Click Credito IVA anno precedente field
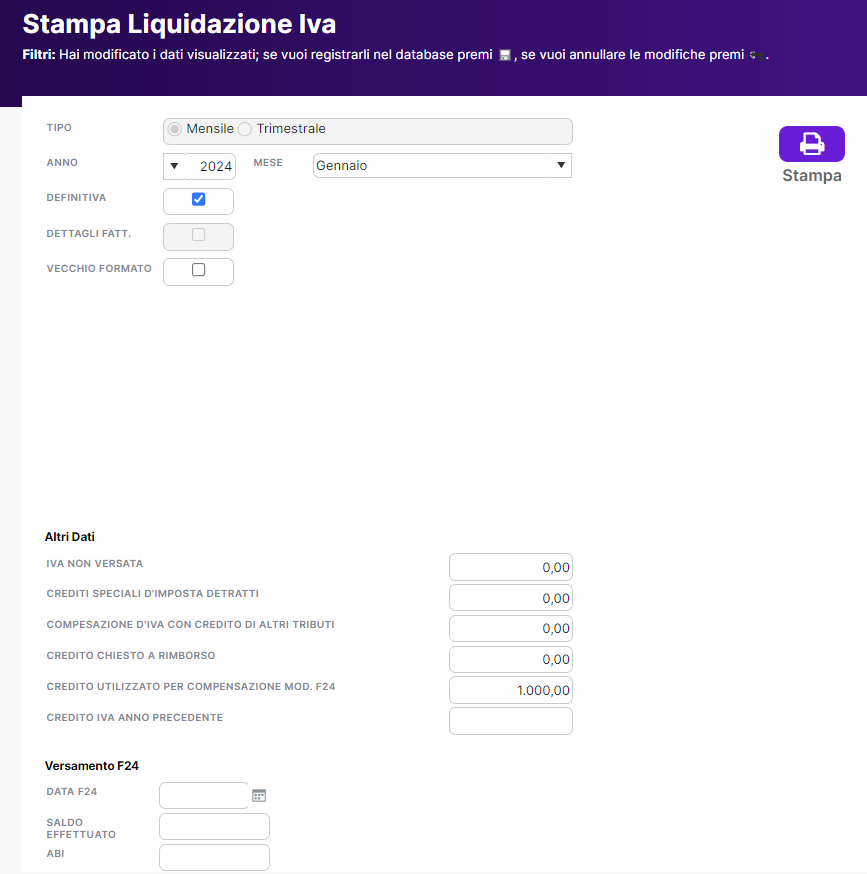 point(511,721)
